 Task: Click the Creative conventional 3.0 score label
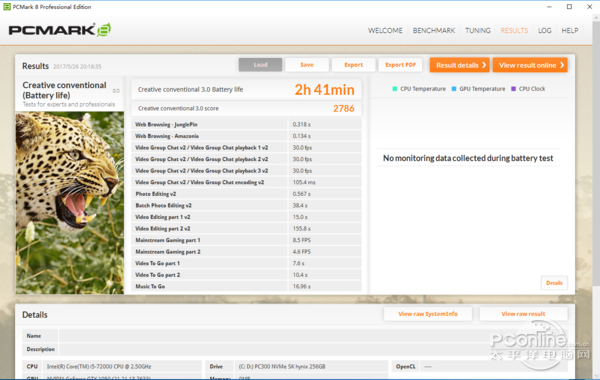(x=178, y=108)
